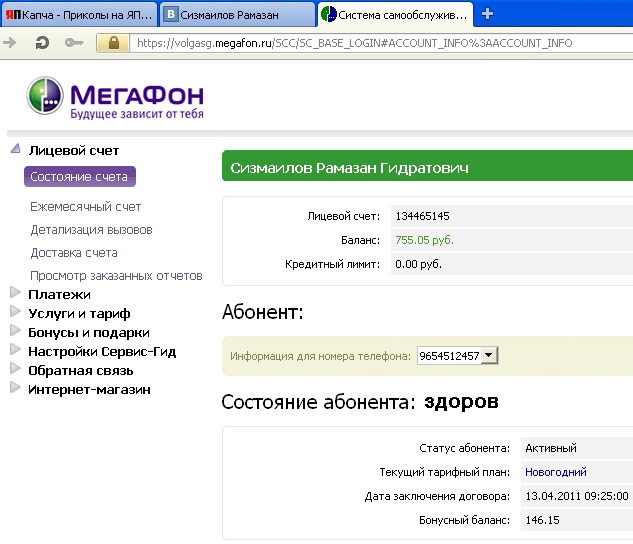Image resolution: width=633 pixels, height=544 pixels.
Task: Click the key password icon in toolbar
Action: point(74,42)
